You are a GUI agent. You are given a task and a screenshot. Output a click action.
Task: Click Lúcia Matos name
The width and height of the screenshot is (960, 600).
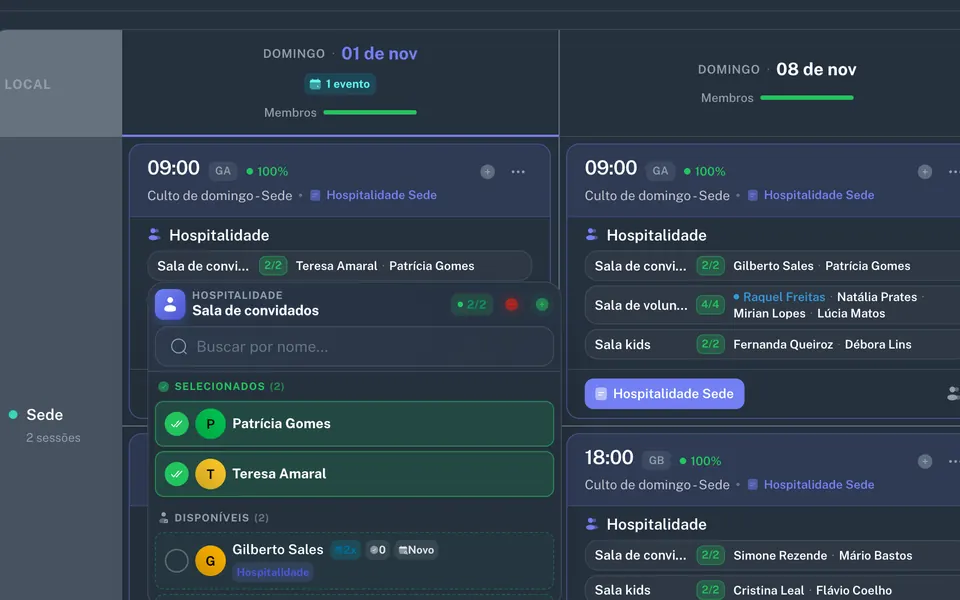pos(851,313)
